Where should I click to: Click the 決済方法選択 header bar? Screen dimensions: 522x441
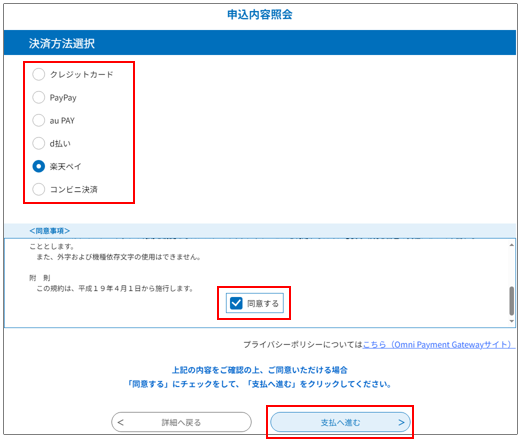260,43
